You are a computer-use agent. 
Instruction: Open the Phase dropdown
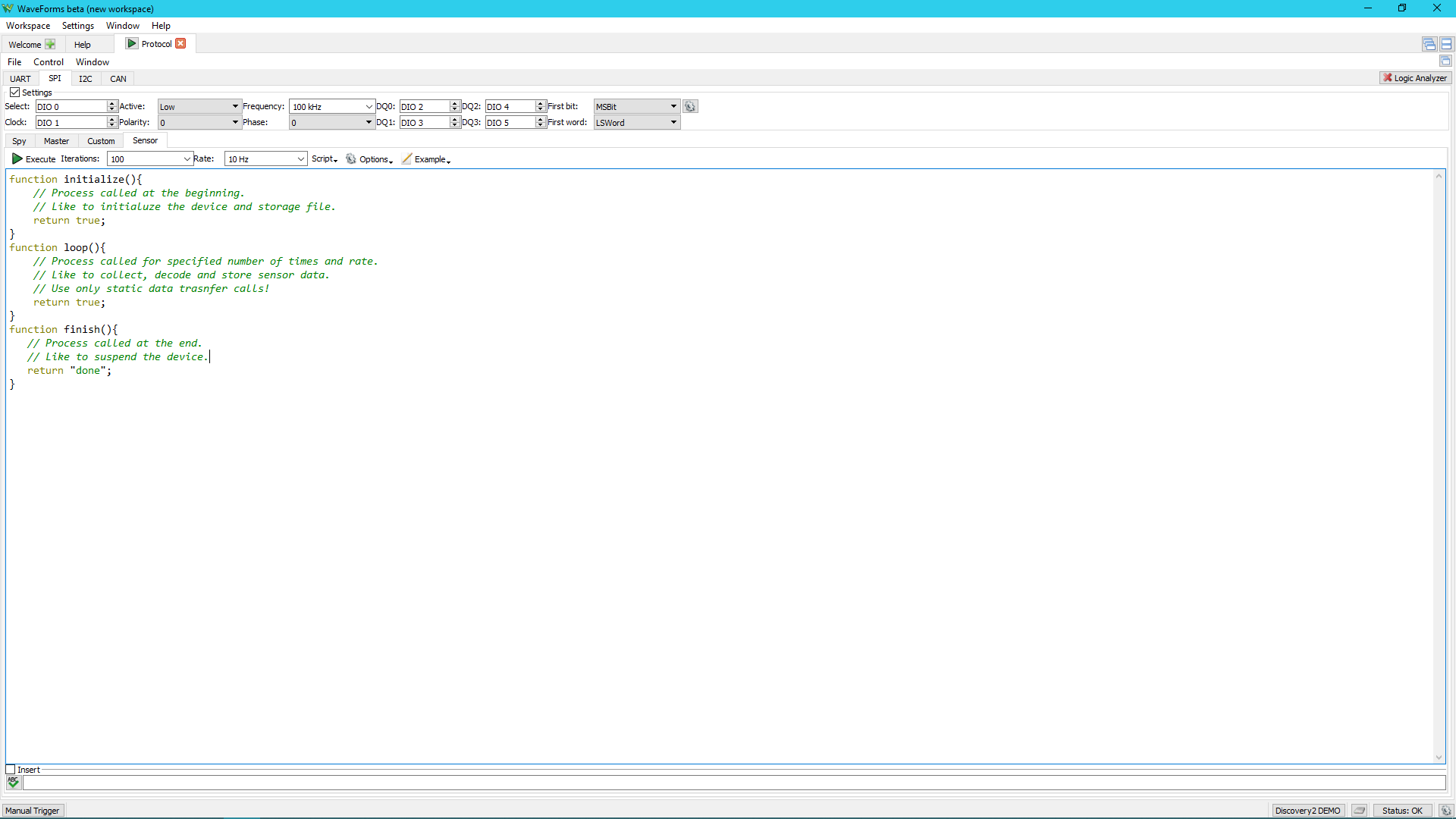[x=332, y=123]
